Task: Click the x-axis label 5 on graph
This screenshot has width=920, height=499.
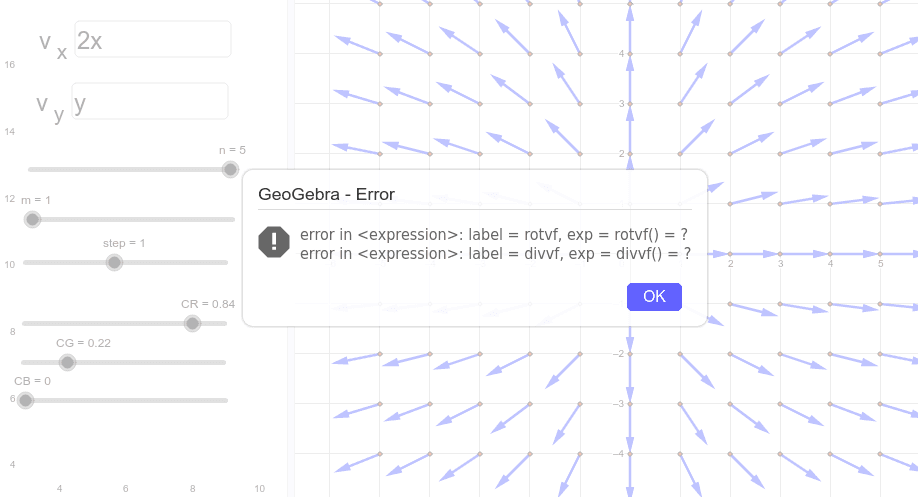Action: 881,264
